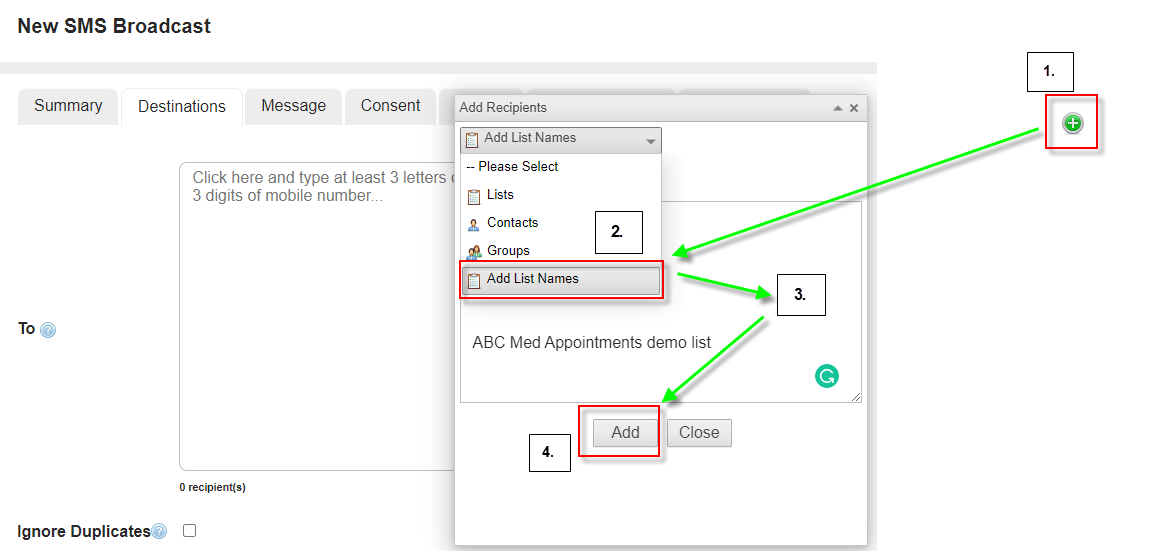Click the green plus add recipients icon
This screenshot has width=1159, height=551.
point(1072,123)
